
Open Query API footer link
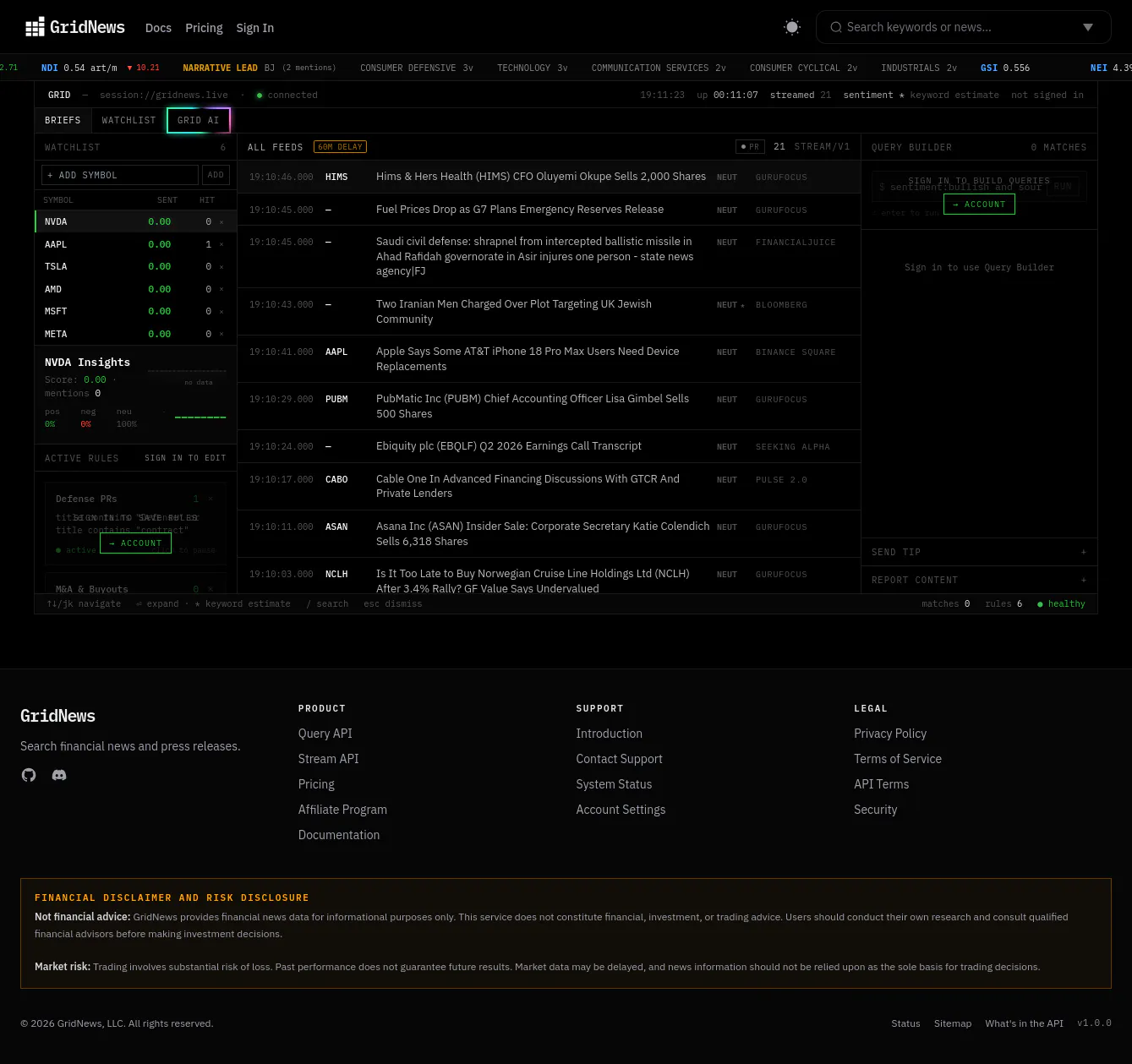point(325,734)
